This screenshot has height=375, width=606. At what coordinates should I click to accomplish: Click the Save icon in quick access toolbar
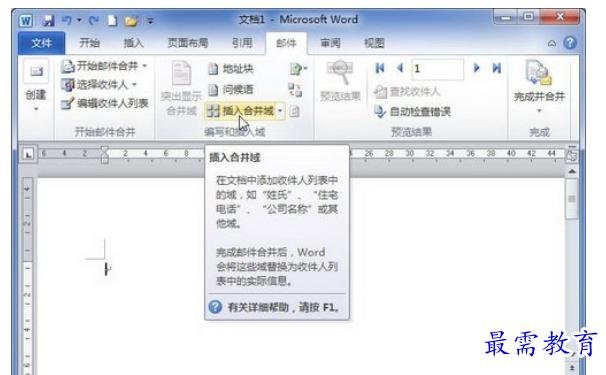[48, 20]
